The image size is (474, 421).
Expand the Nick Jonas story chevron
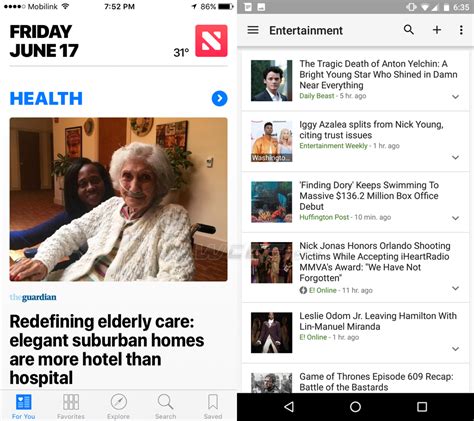(455, 288)
